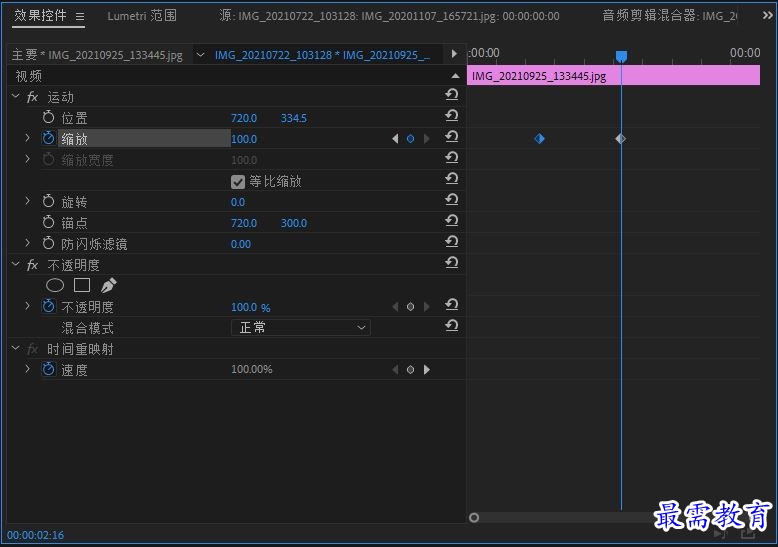The width and height of the screenshot is (778, 547).
Task: Edit the 位置 Y value 334.5
Action: point(294,118)
